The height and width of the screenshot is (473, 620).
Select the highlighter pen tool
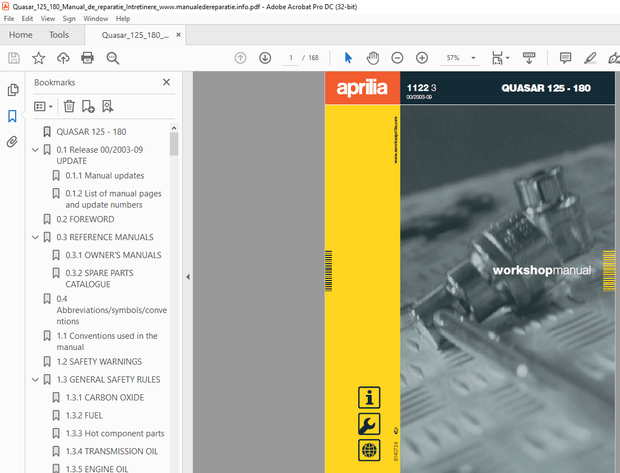click(x=590, y=58)
